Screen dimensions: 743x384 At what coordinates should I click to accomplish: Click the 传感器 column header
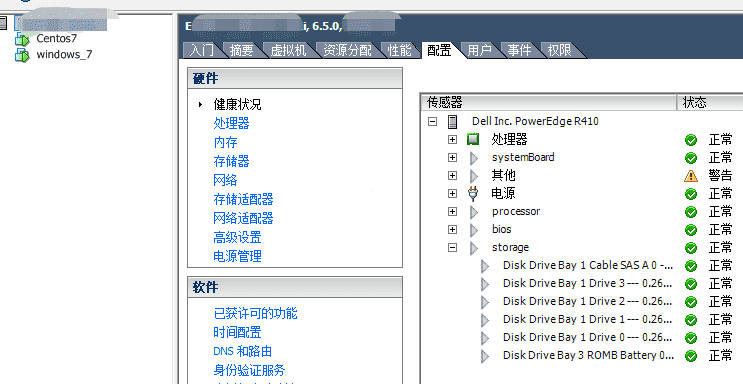pyautogui.click(x=548, y=102)
